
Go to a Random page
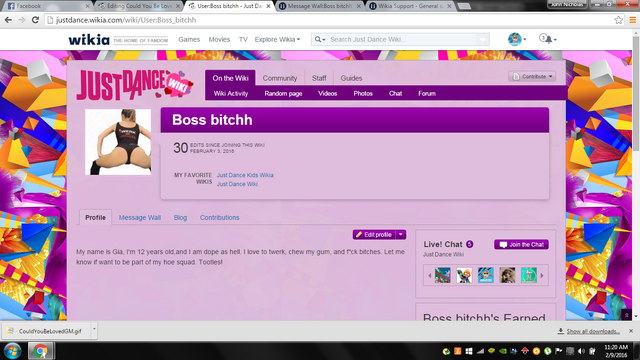pos(283,93)
